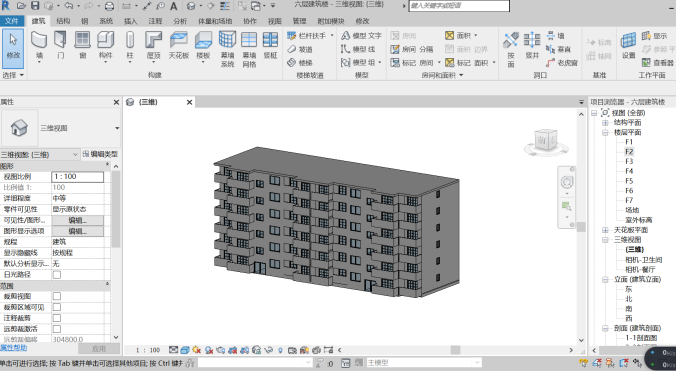Select the Stair (楼梯) tool
The image size is (676, 371).
300,62
